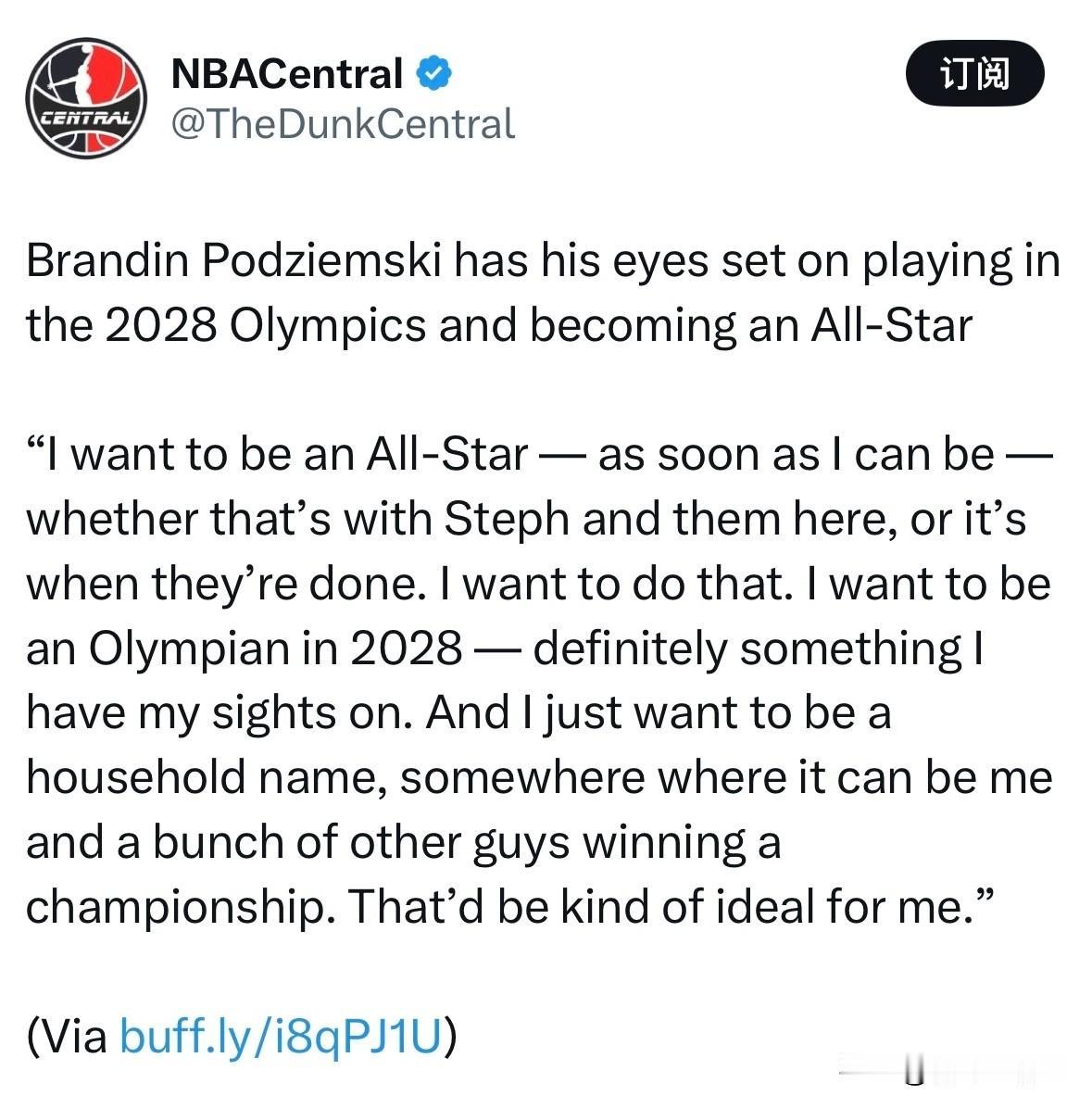The width and height of the screenshot is (1092, 1108).
Task: Subscribe using the black 订阅 button
Action: 974,73
